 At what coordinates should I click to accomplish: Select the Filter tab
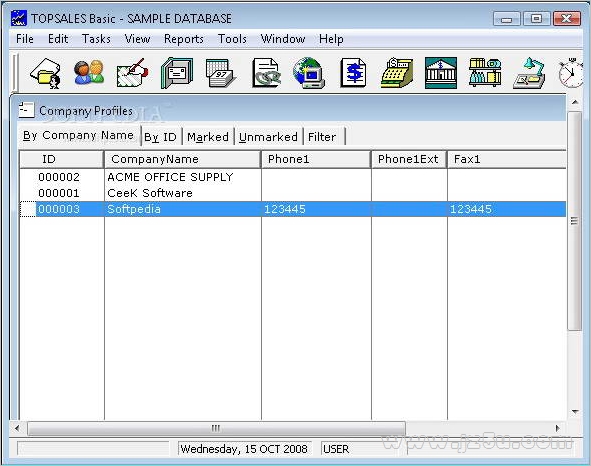click(x=322, y=137)
